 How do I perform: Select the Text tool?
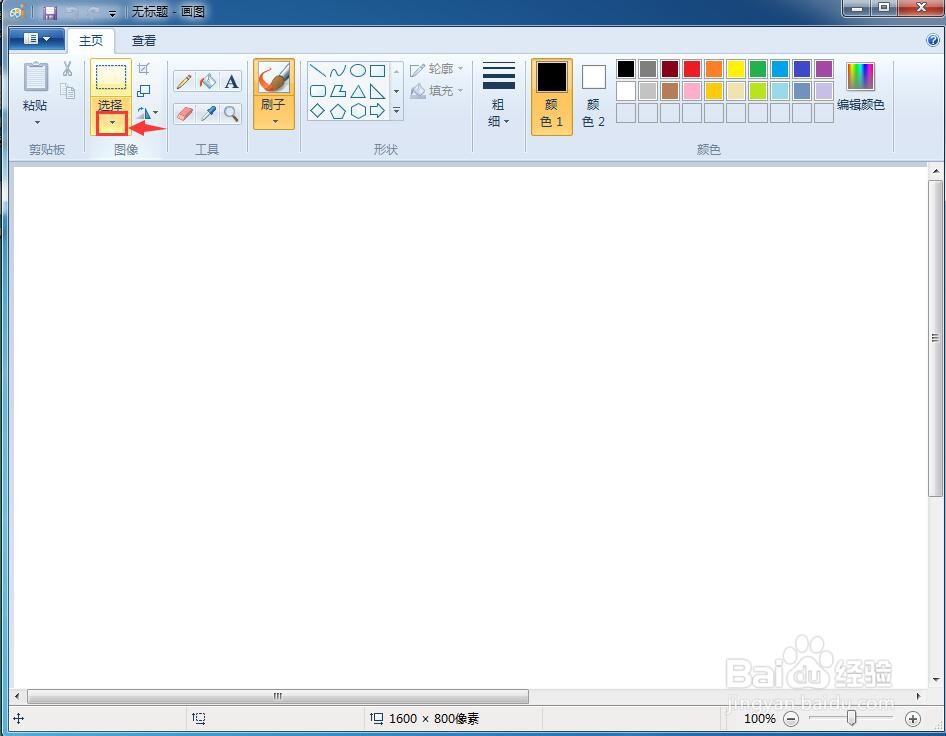tap(231, 81)
